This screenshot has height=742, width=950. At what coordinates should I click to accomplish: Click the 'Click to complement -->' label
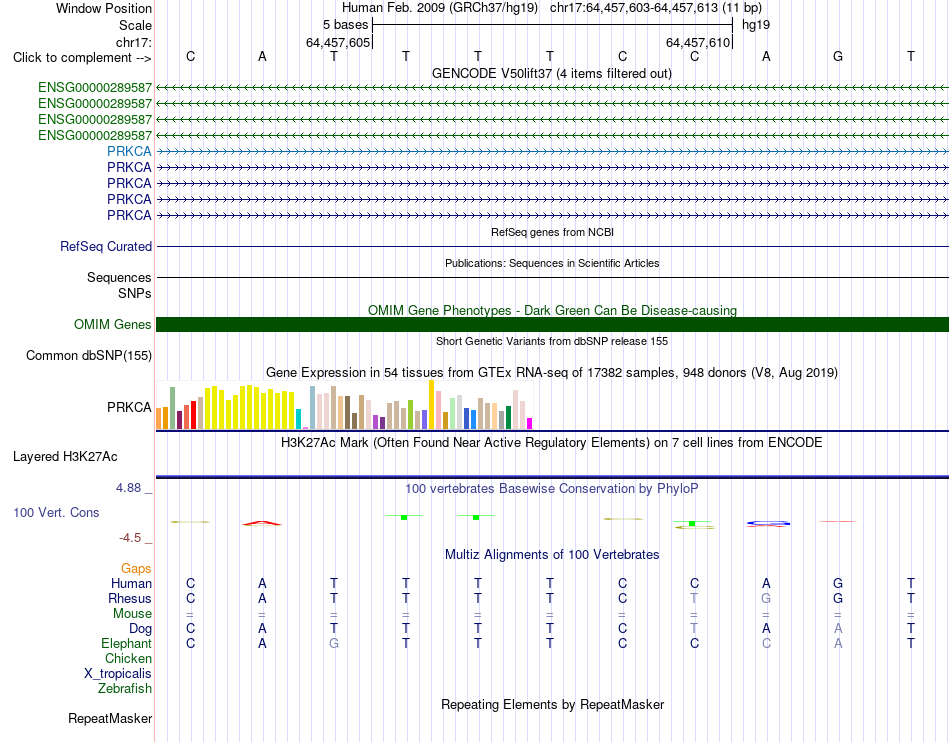[x=82, y=58]
